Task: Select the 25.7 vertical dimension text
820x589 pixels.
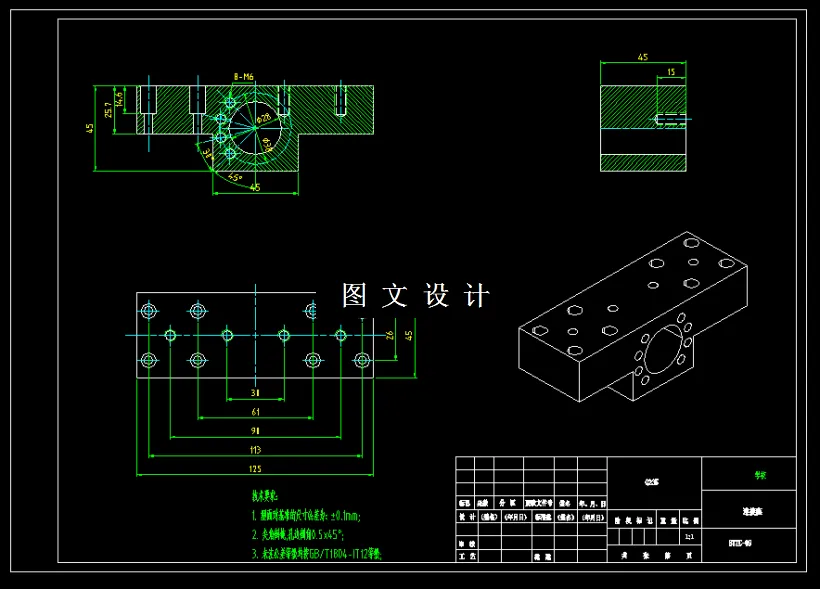Action: (108, 109)
